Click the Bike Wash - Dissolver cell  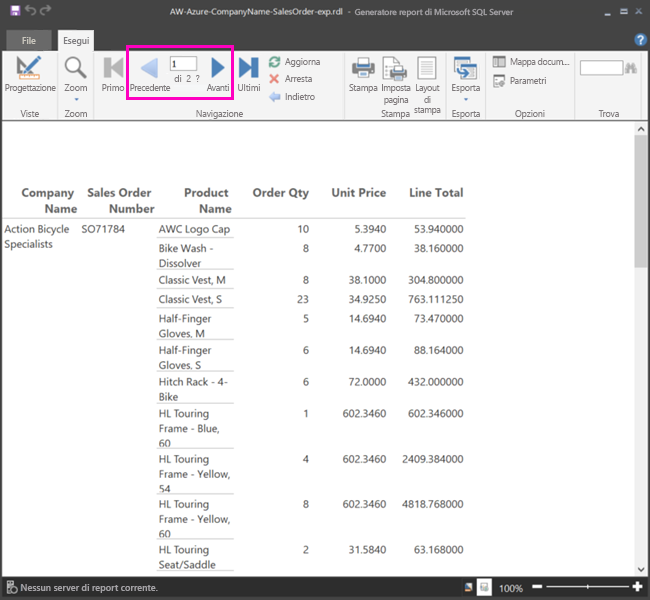tap(186, 255)
